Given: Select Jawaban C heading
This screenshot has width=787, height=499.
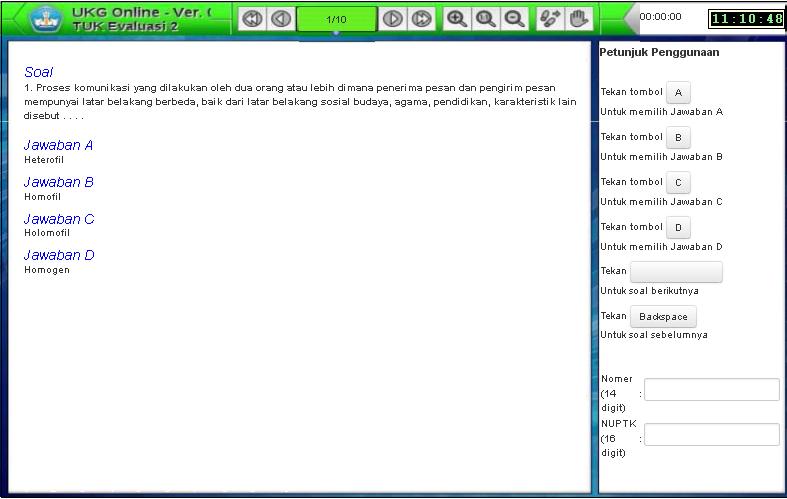Looking at the screenshot, I should [59, 219].
